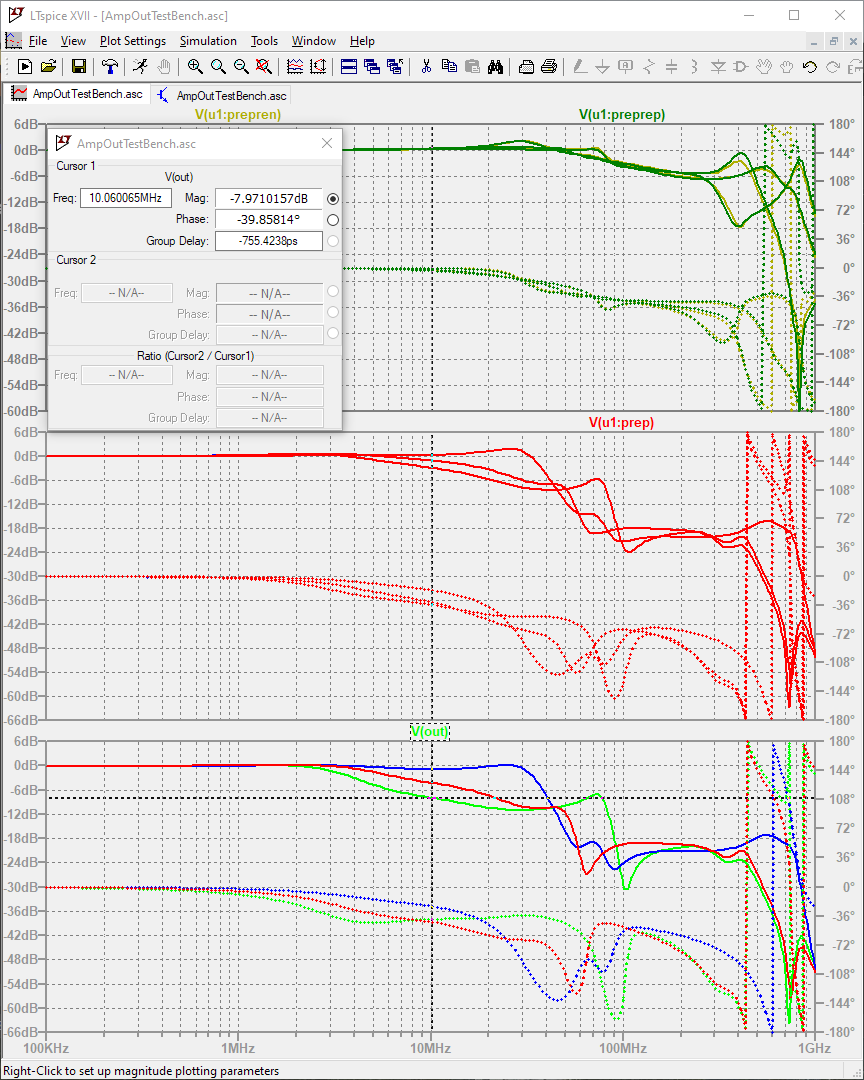
Task: Click the Close All Windows icon
Action: 395,67
